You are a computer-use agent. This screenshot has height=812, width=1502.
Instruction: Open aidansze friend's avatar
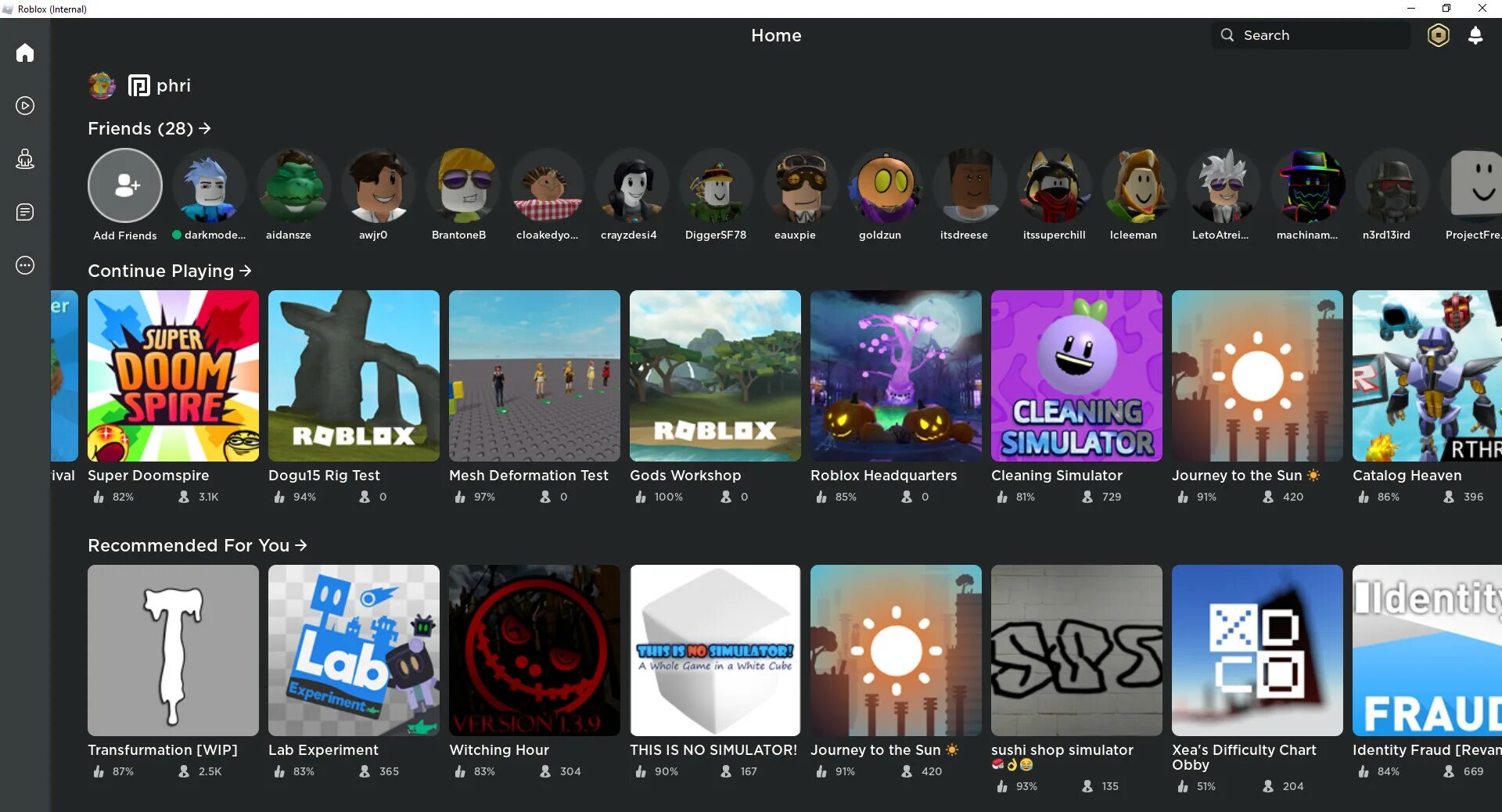(294, 185)
